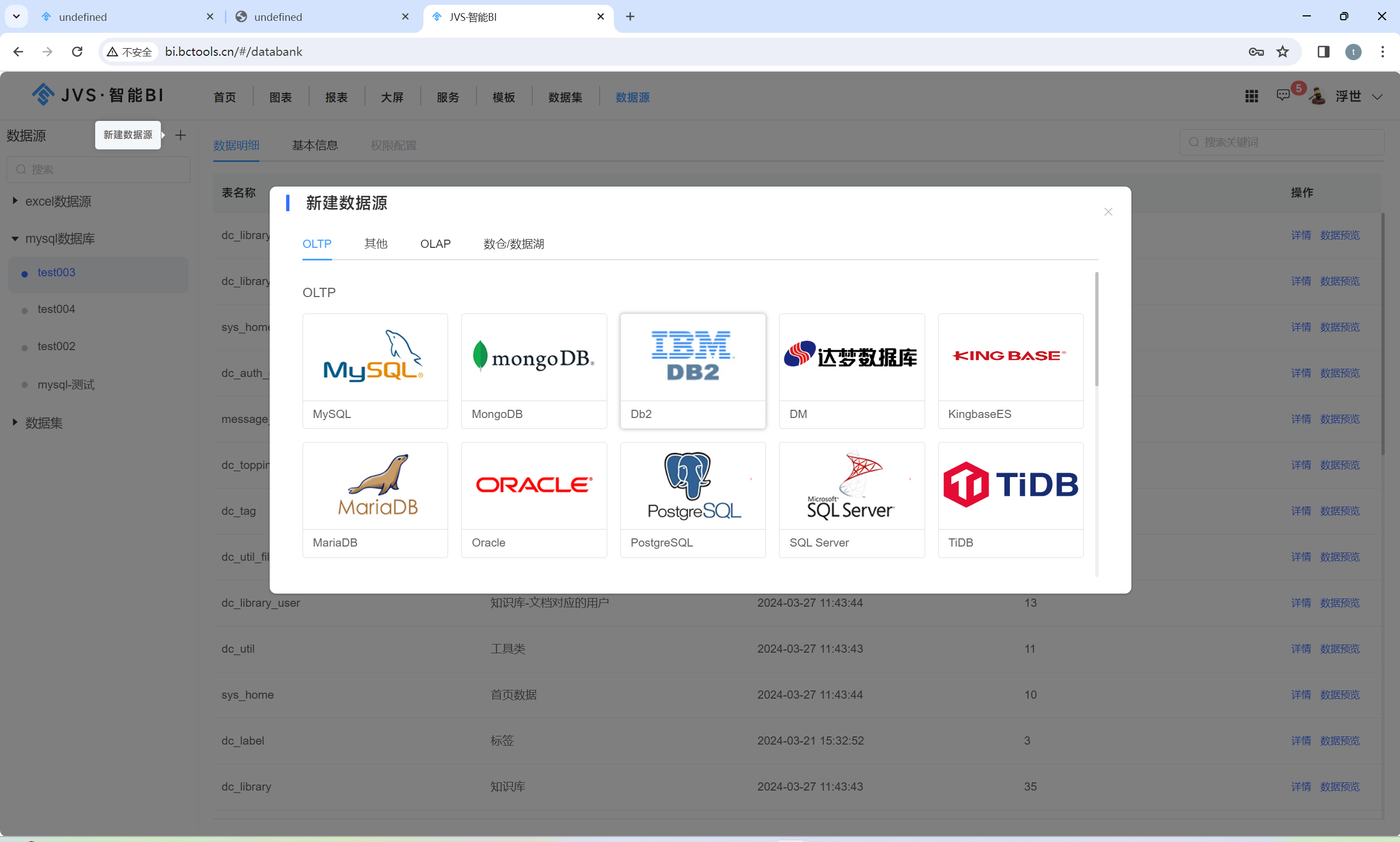Pick the IBM Db2 logo tile
This screenshot has height=842, width=1400.
692,357
